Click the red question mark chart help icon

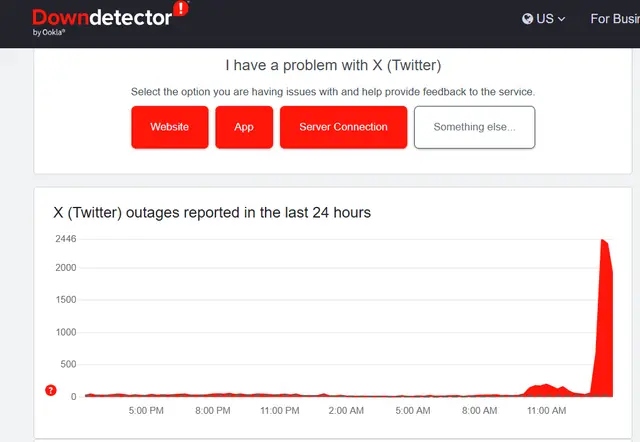[51, 390]
